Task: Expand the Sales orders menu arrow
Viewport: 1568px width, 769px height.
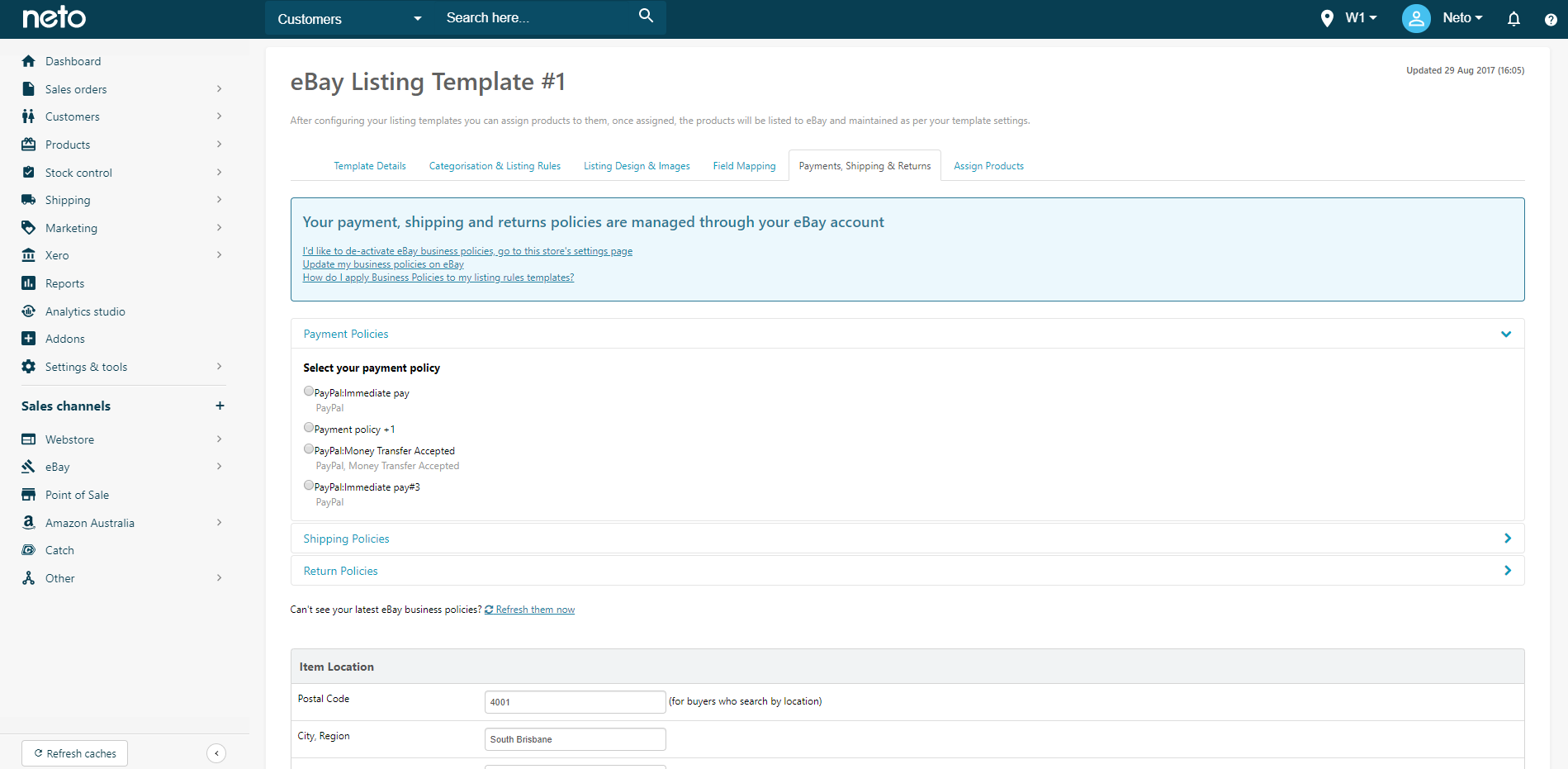Action: pos(219,89)
